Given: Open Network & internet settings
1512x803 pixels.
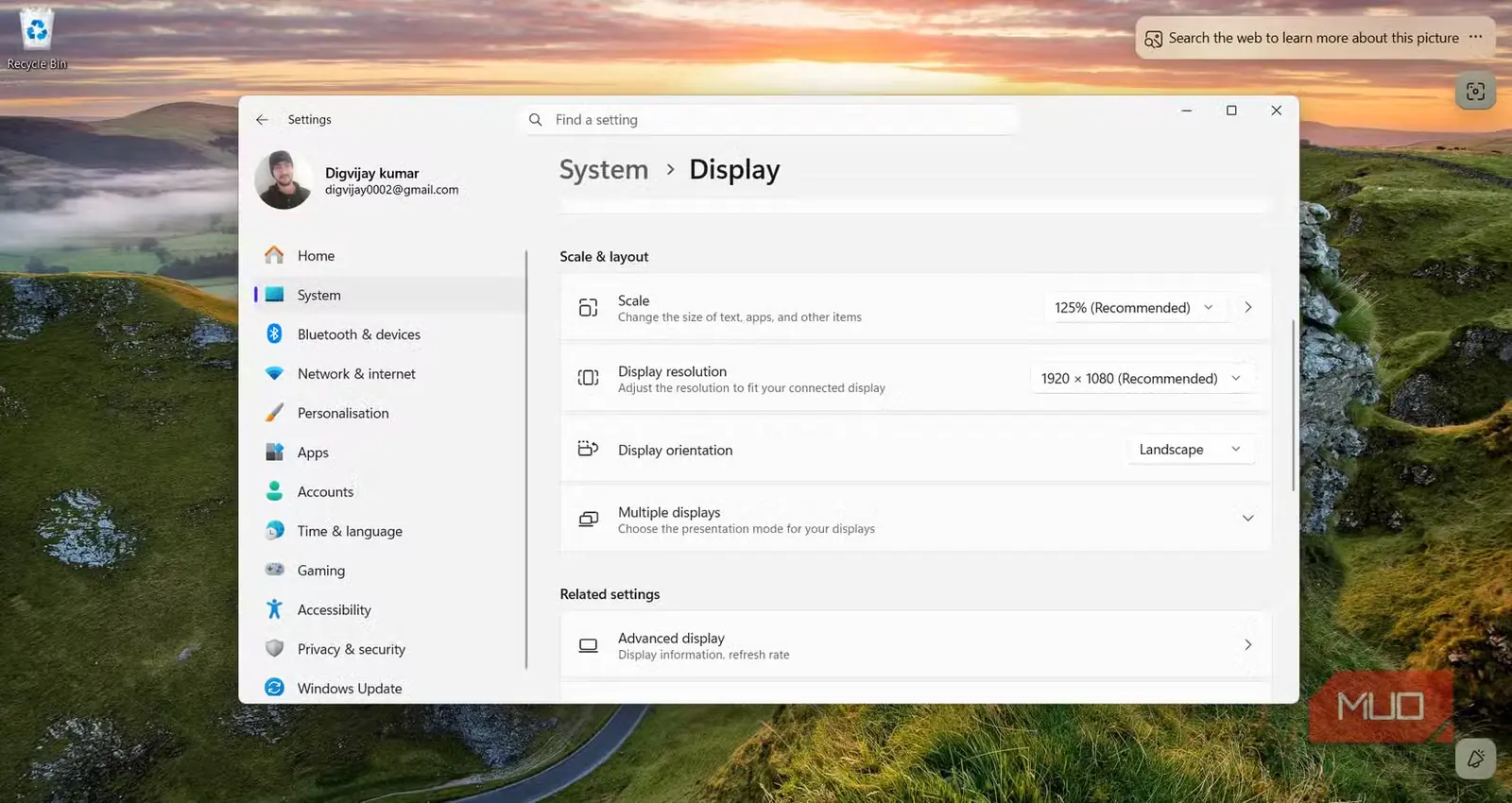Looking at the screenshot, I should point(389,374).
